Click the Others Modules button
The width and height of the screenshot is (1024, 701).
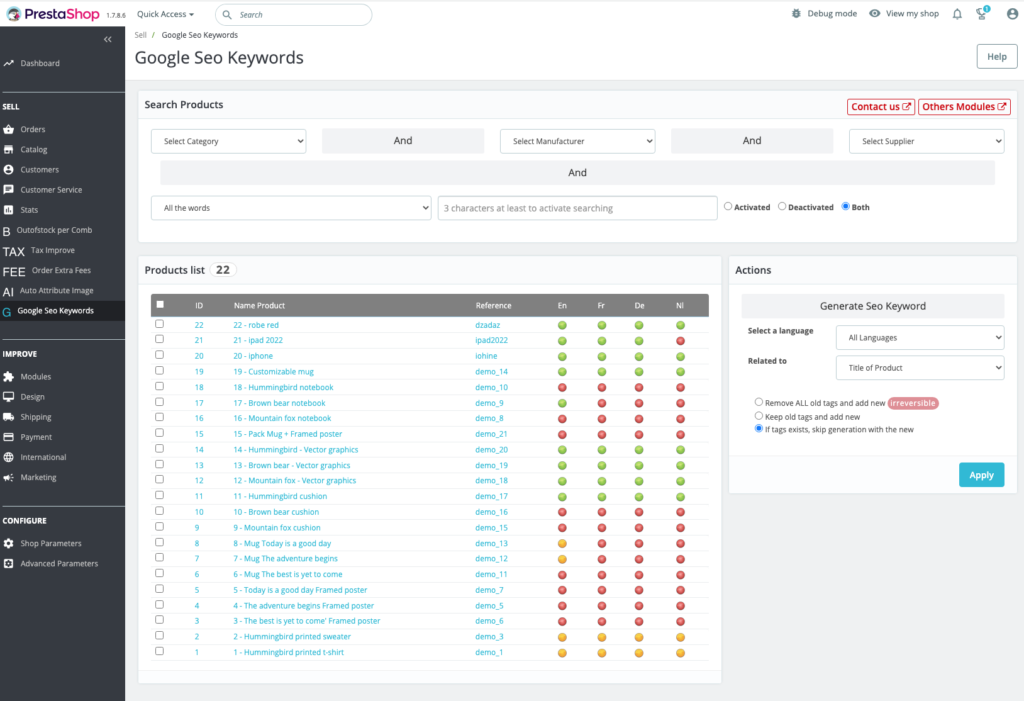point(964,106)
